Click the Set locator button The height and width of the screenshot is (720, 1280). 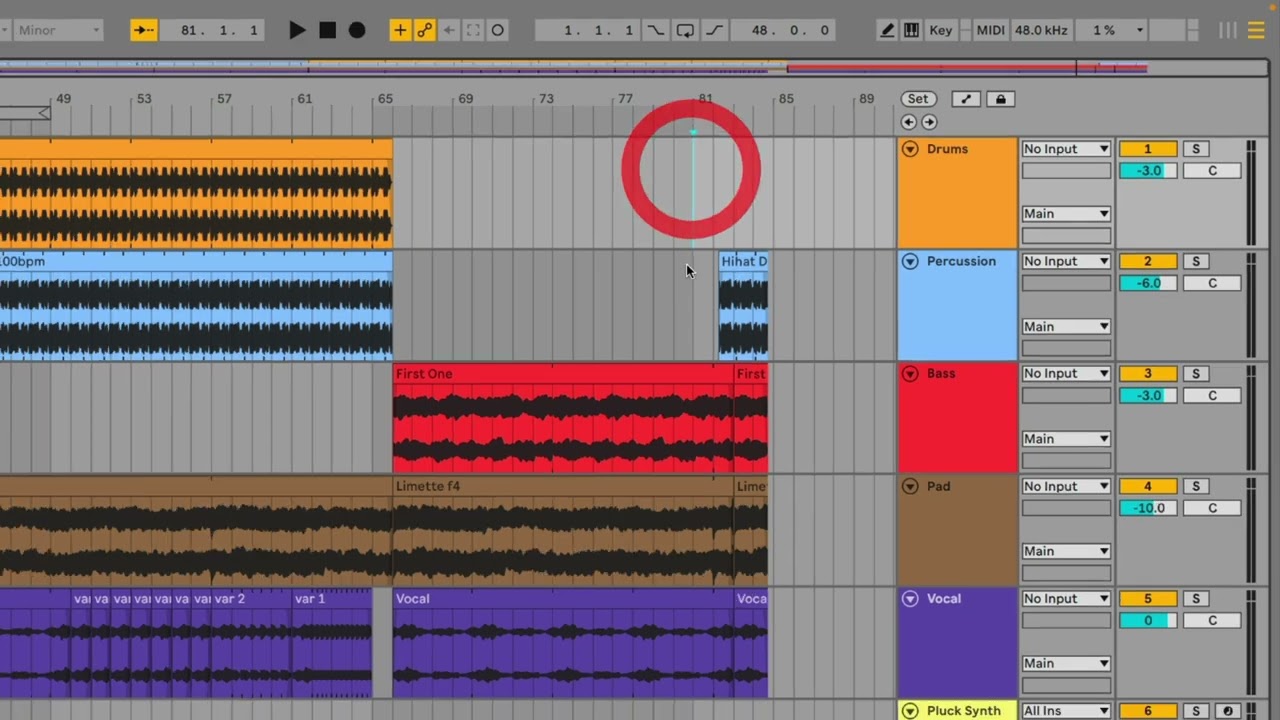tap(918, 99)
